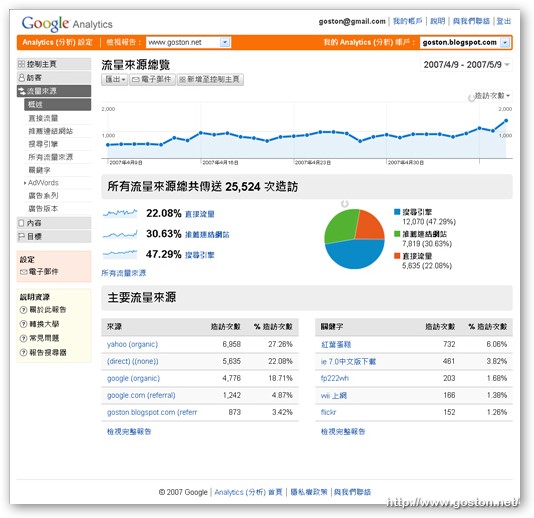Click the question-mark icon beside 關於此報告

coord(23,310)
